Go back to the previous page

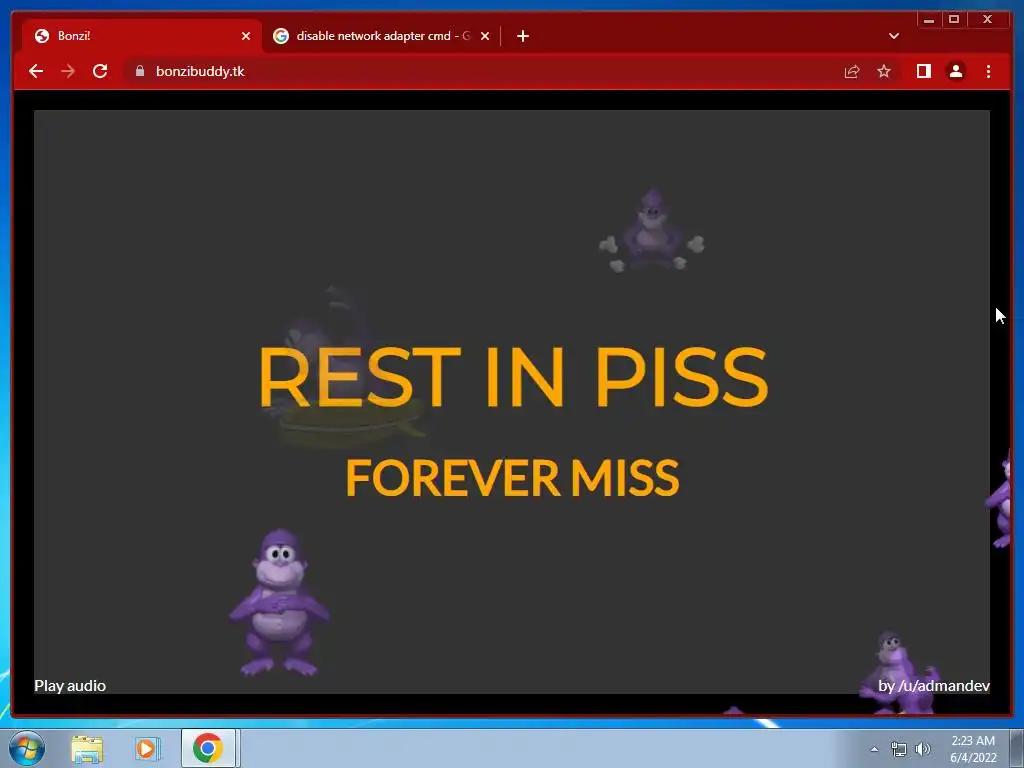pos(36,71)
